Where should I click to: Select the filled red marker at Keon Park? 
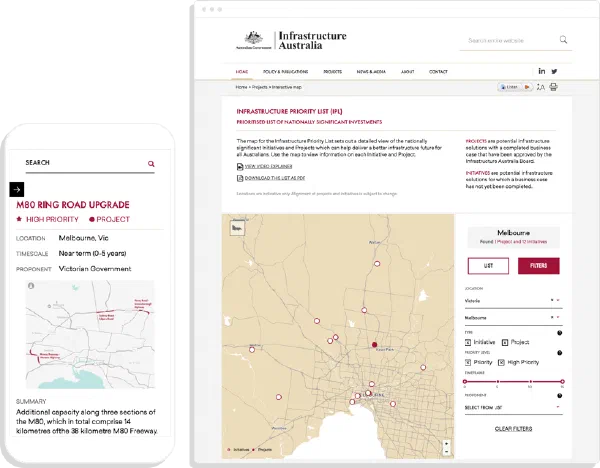coord(375,345)
